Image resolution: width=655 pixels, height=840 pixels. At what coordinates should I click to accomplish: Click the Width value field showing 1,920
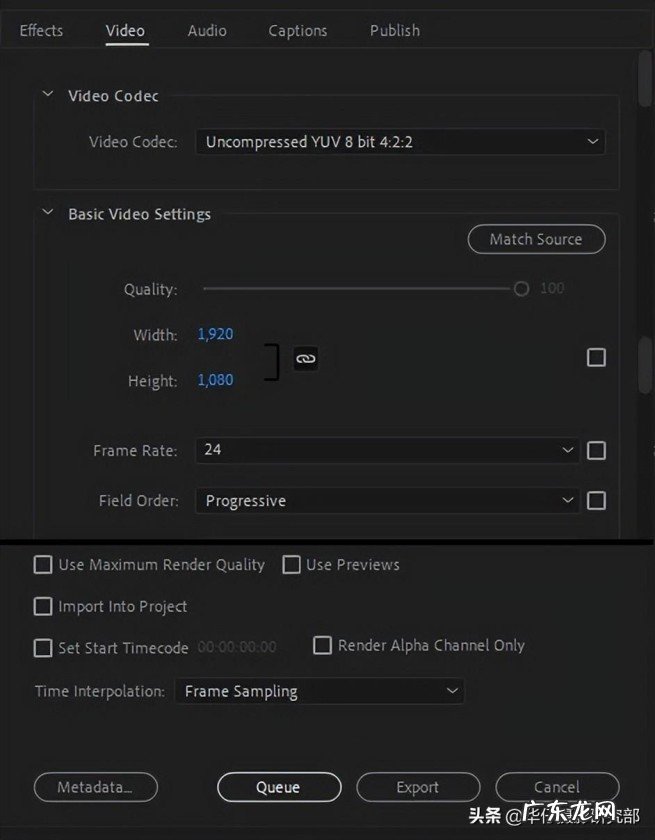pos(215,334)
